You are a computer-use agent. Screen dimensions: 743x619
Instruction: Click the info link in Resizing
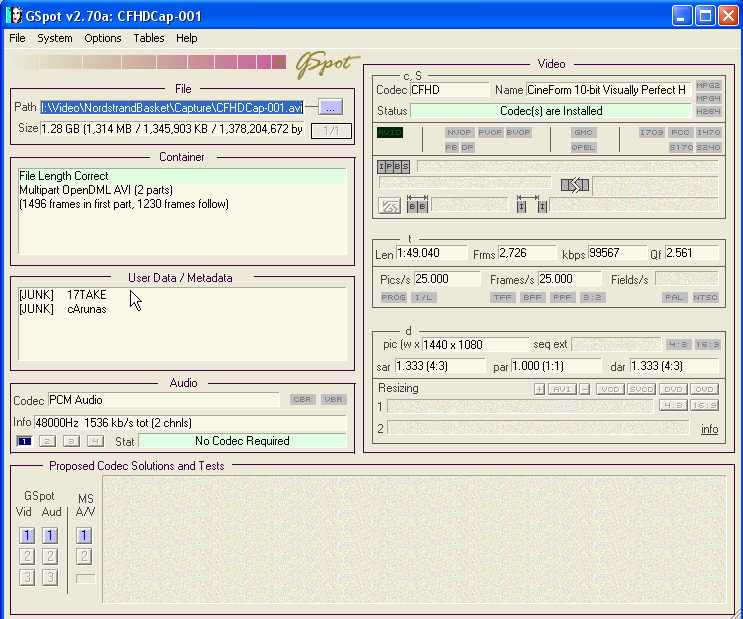[709, 429]
